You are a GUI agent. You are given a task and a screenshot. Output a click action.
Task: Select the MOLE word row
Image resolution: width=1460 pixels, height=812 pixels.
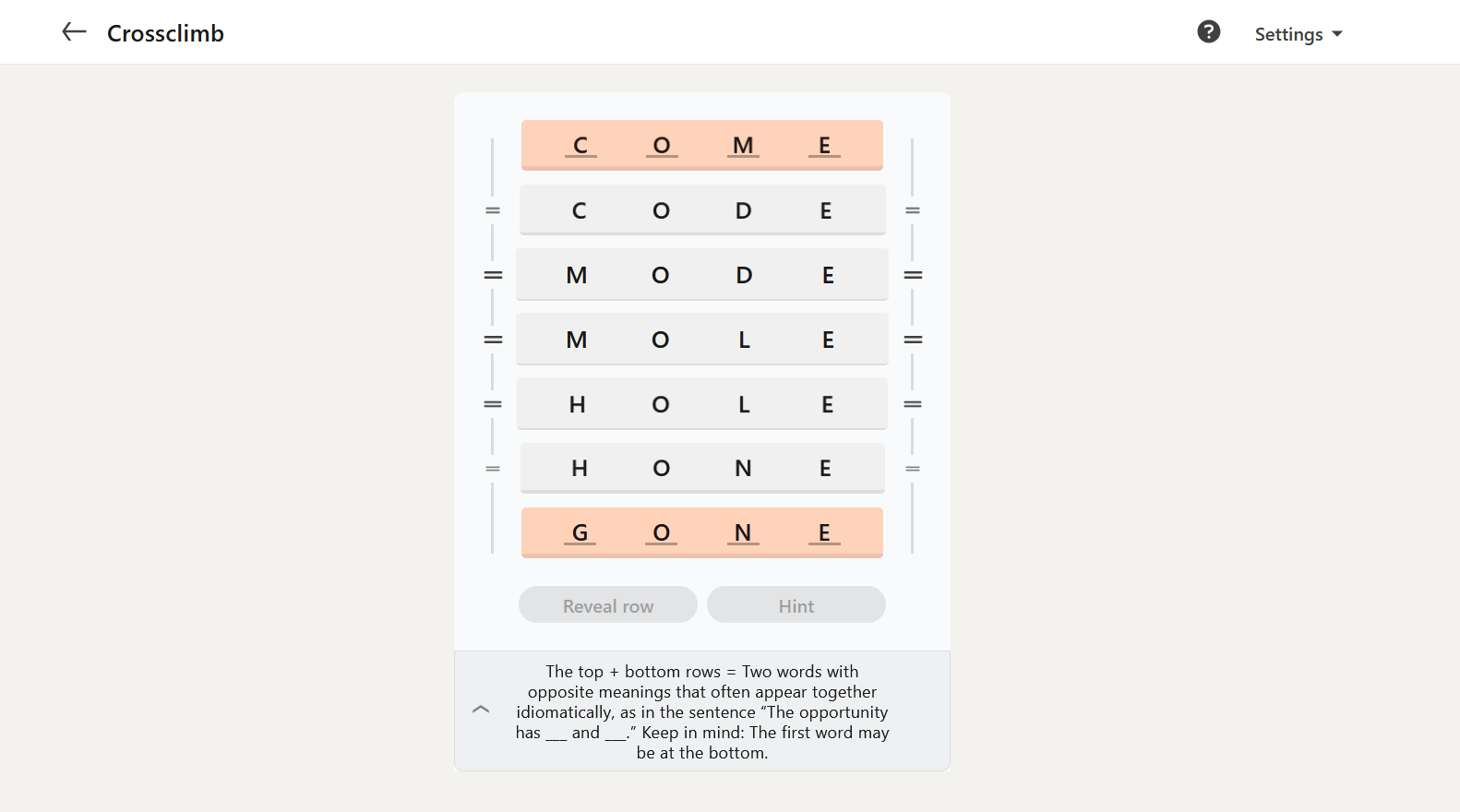coord(702,340)
